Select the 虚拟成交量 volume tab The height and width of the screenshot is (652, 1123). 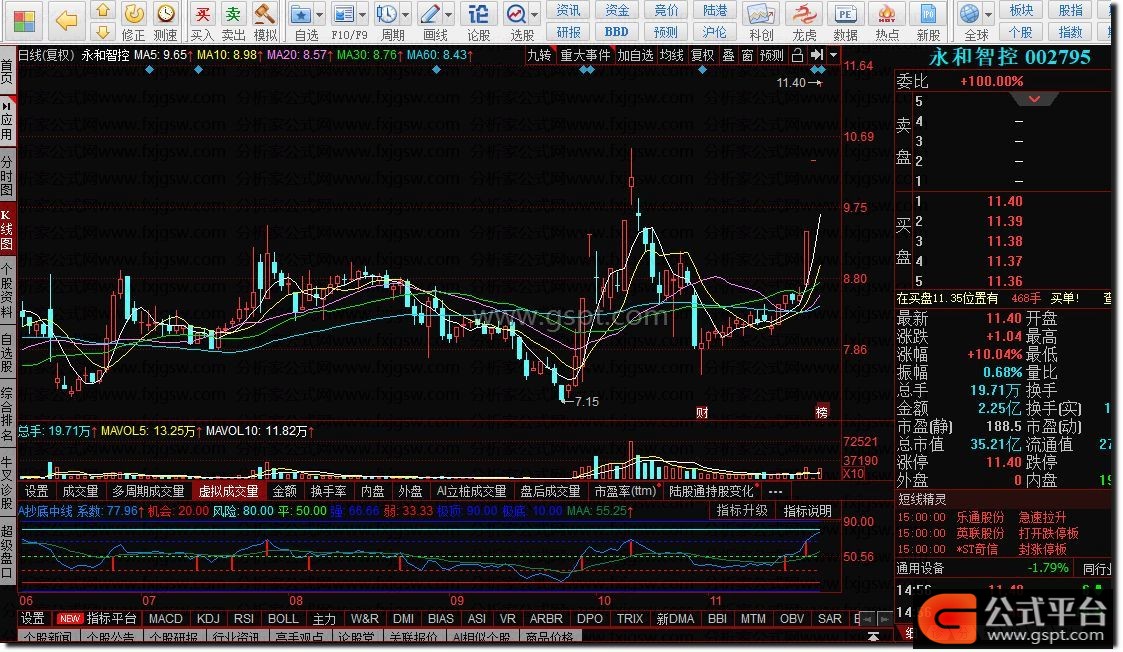pyautogui.click(x=228, y=492)
